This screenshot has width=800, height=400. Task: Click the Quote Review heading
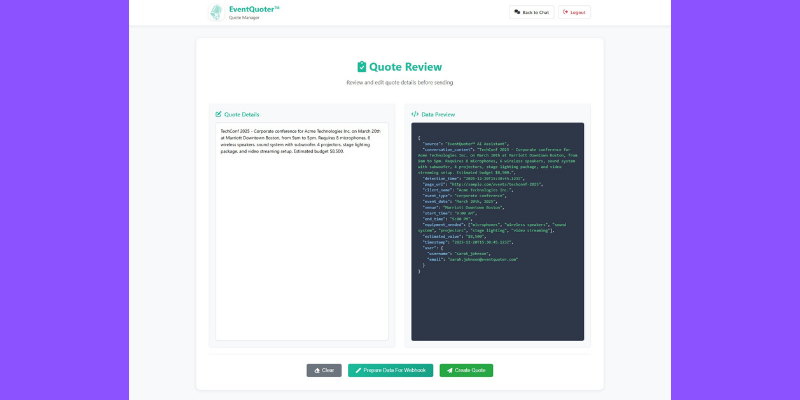click(406, 67)
